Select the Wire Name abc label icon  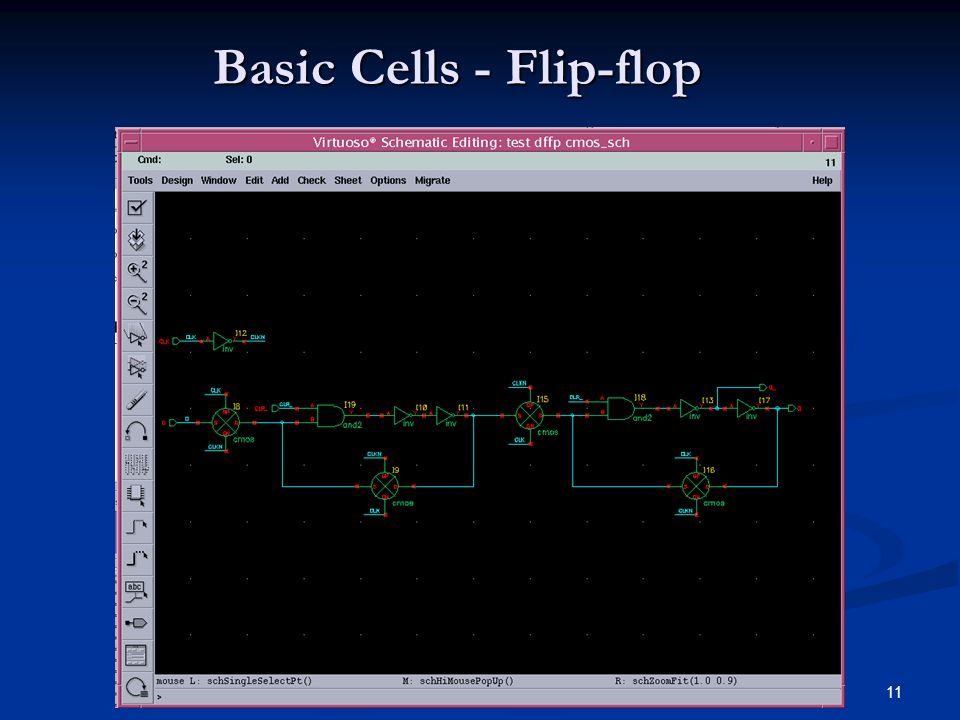137,591
